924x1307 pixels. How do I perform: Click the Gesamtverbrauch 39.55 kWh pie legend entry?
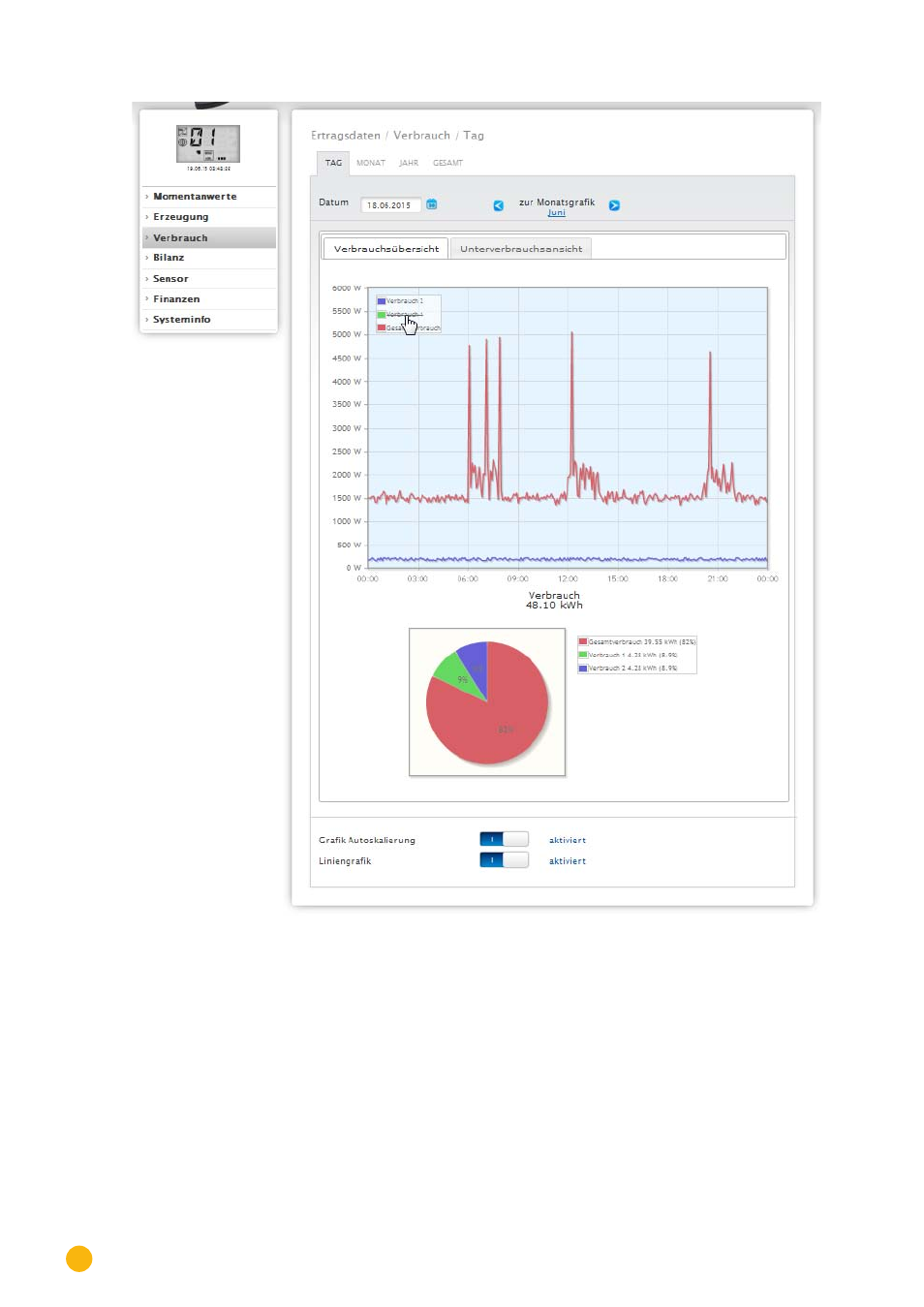pos(637,642)
